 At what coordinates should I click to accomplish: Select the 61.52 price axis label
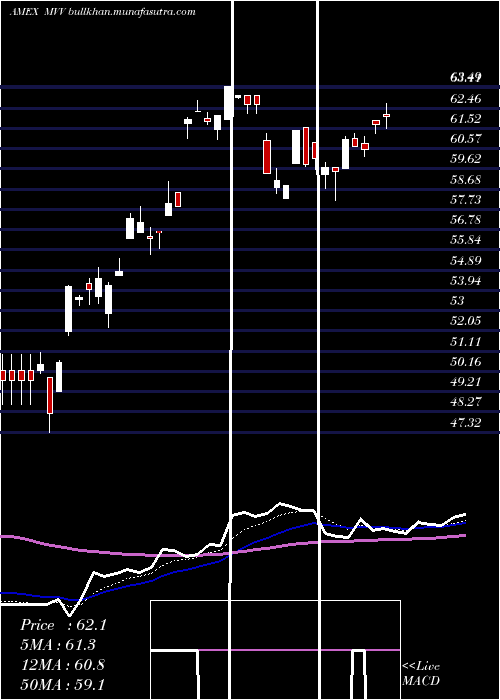point(466,119)
